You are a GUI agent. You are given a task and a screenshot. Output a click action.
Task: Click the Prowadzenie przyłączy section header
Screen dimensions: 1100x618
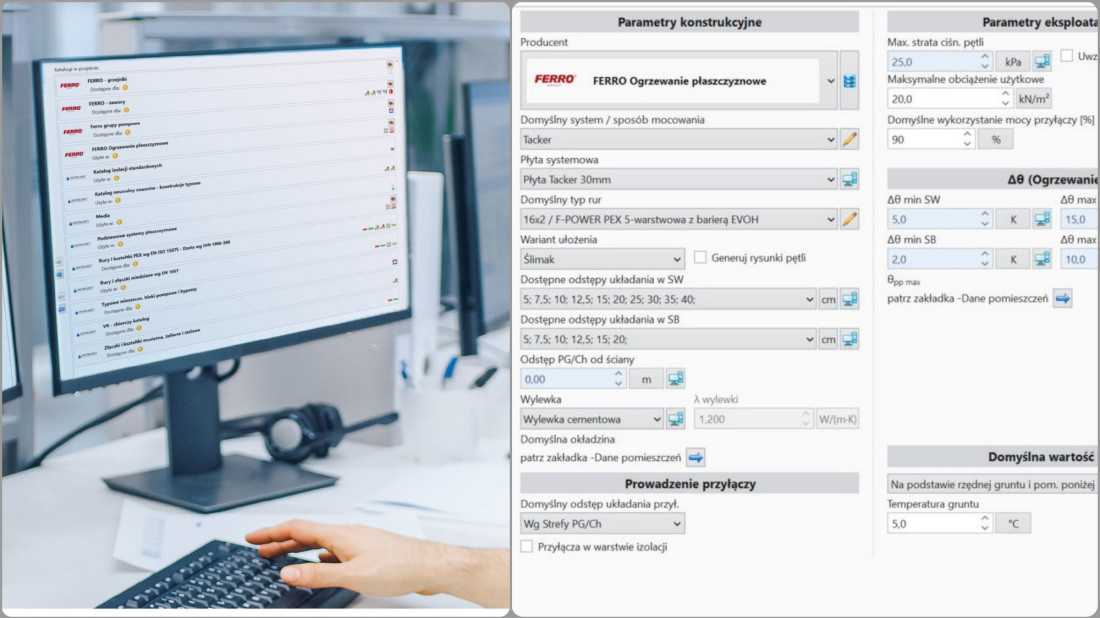pyautogui.click(x=690, y=483)
